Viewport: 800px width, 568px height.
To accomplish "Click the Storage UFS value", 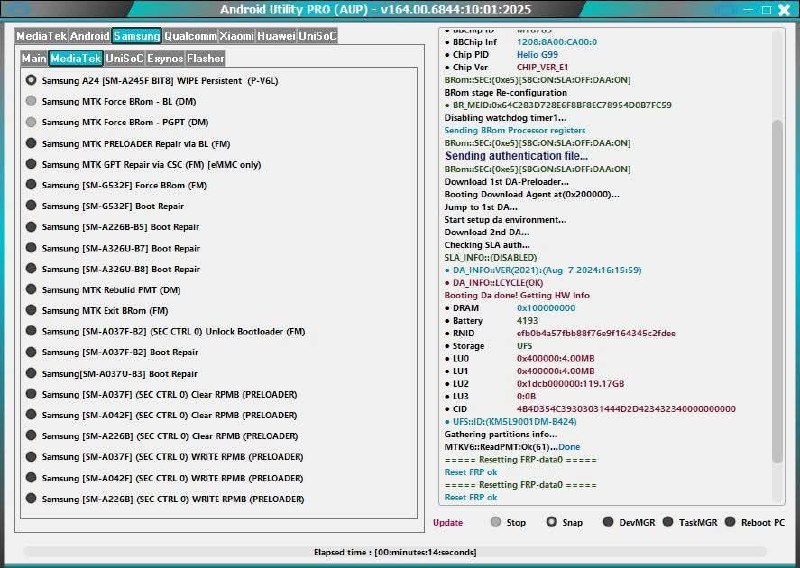I will point(524,346).
